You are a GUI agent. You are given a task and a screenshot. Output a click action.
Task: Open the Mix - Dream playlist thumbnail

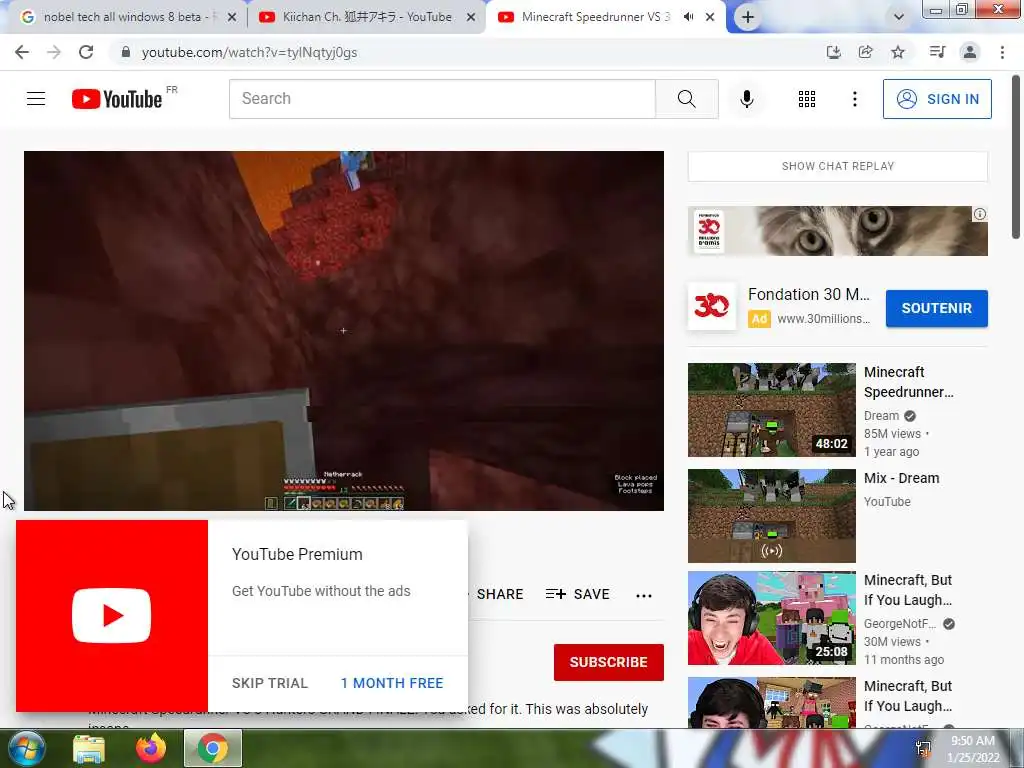771,515
